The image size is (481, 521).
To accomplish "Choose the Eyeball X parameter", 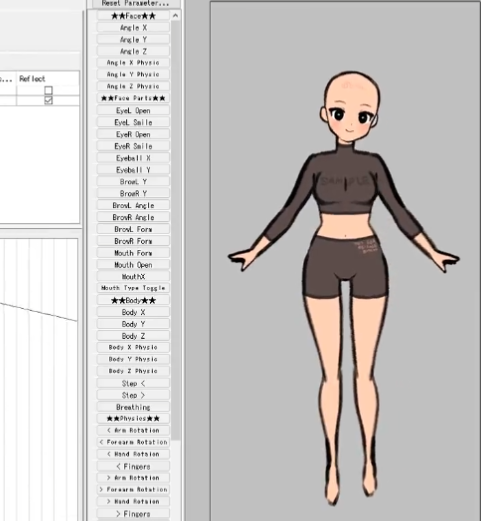I will (133, 158).
